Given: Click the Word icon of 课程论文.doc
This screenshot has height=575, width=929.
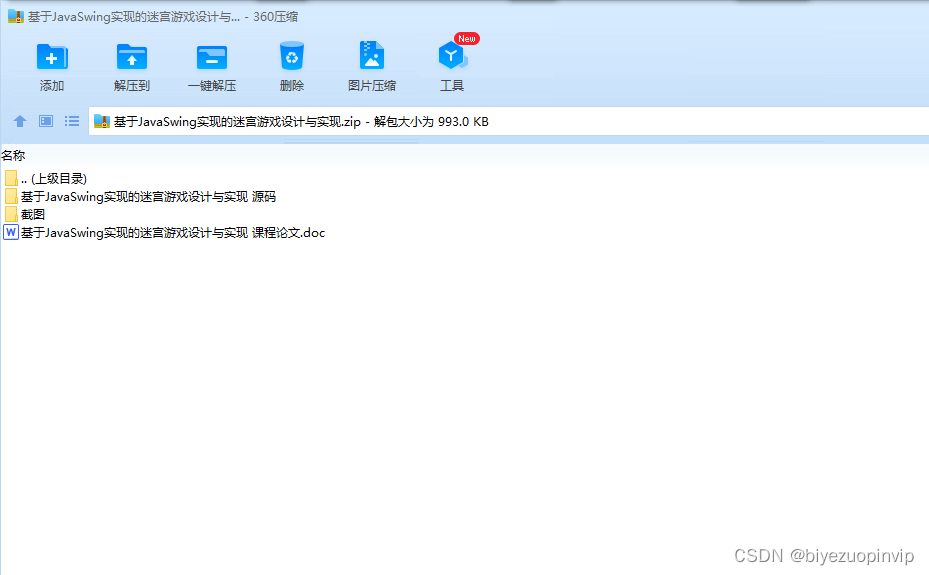Looking at the screenshot, I should click(11, 232).
